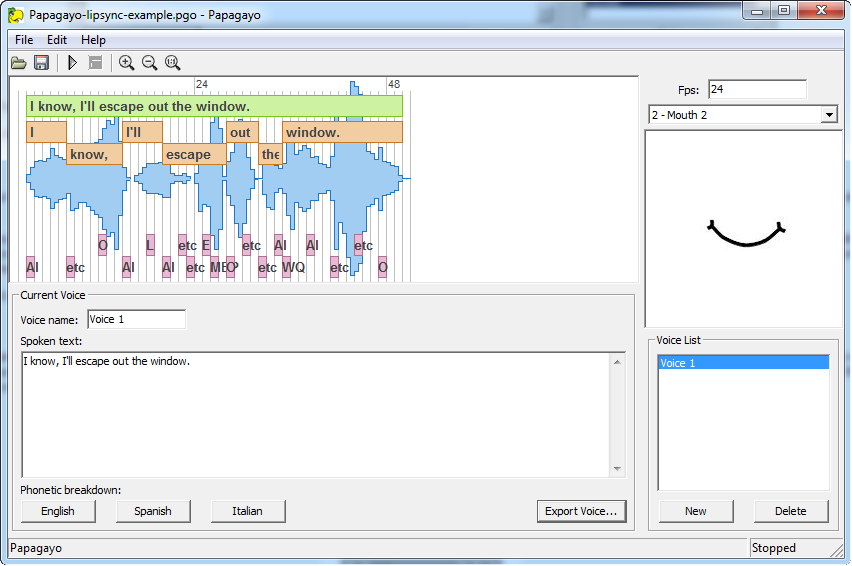Open the Edit menu
Viewport: 852px width, 566px height.
[x=57, y=40]
